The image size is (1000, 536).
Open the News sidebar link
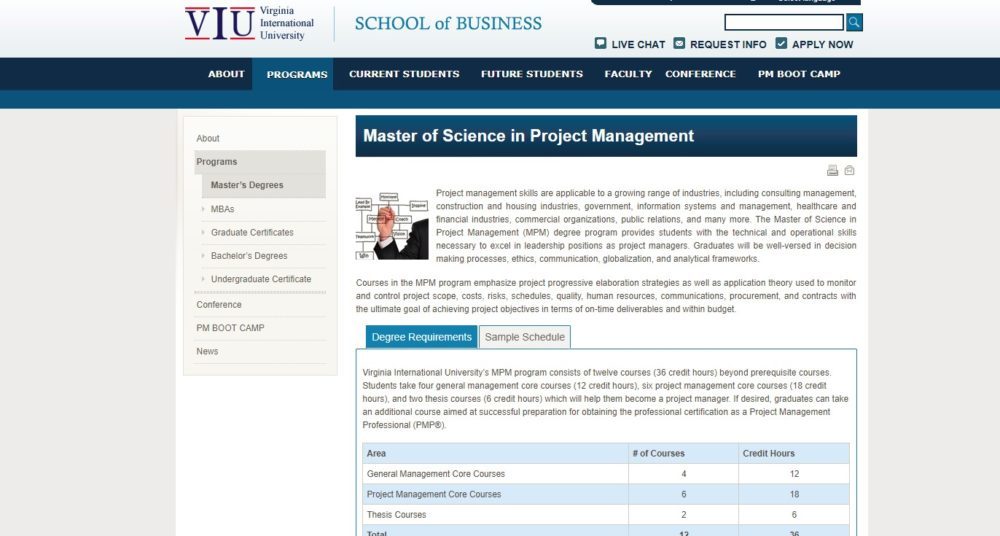tap(207, 351)
